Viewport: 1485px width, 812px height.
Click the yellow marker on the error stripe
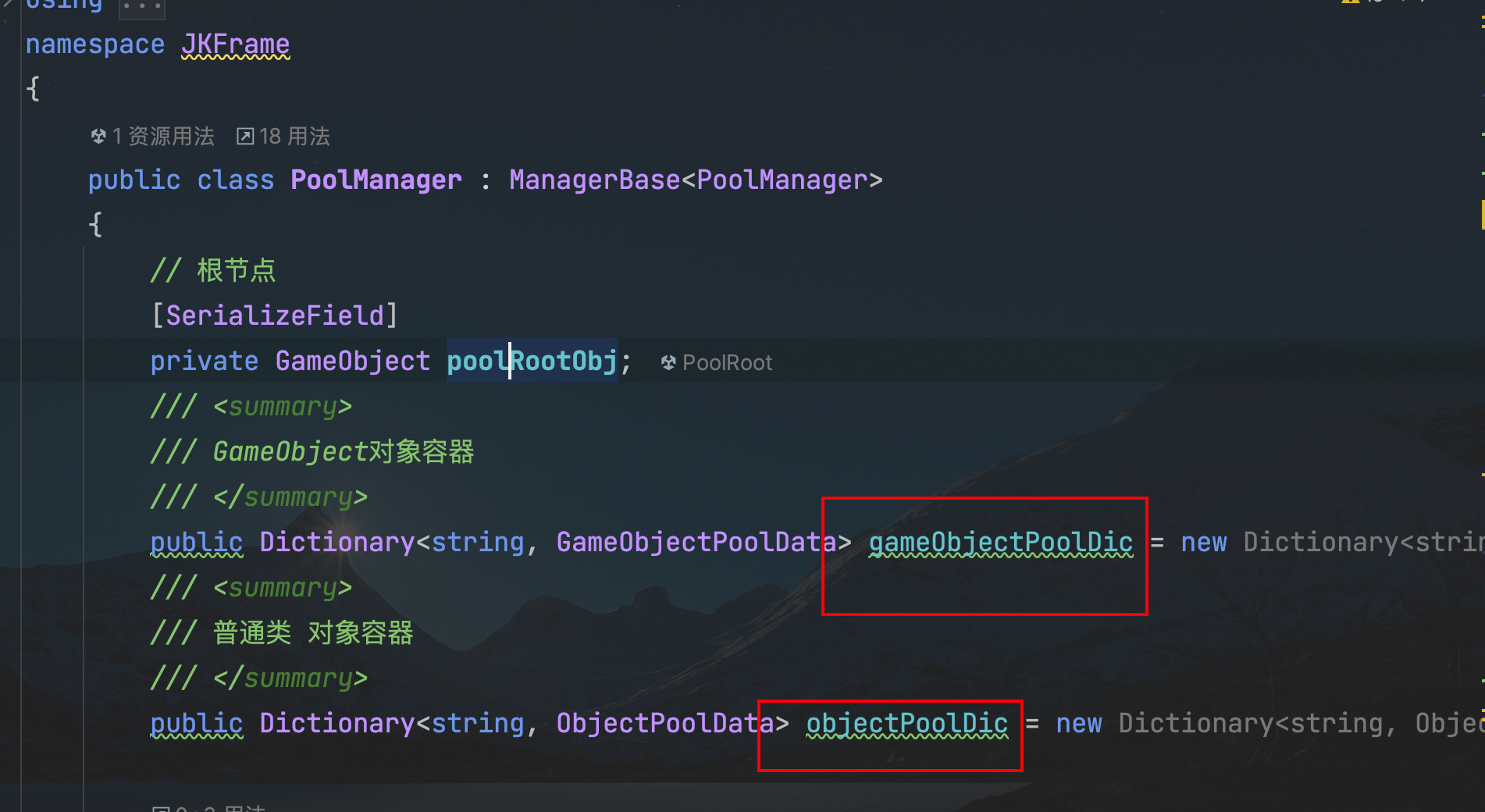coord(1482,215)
